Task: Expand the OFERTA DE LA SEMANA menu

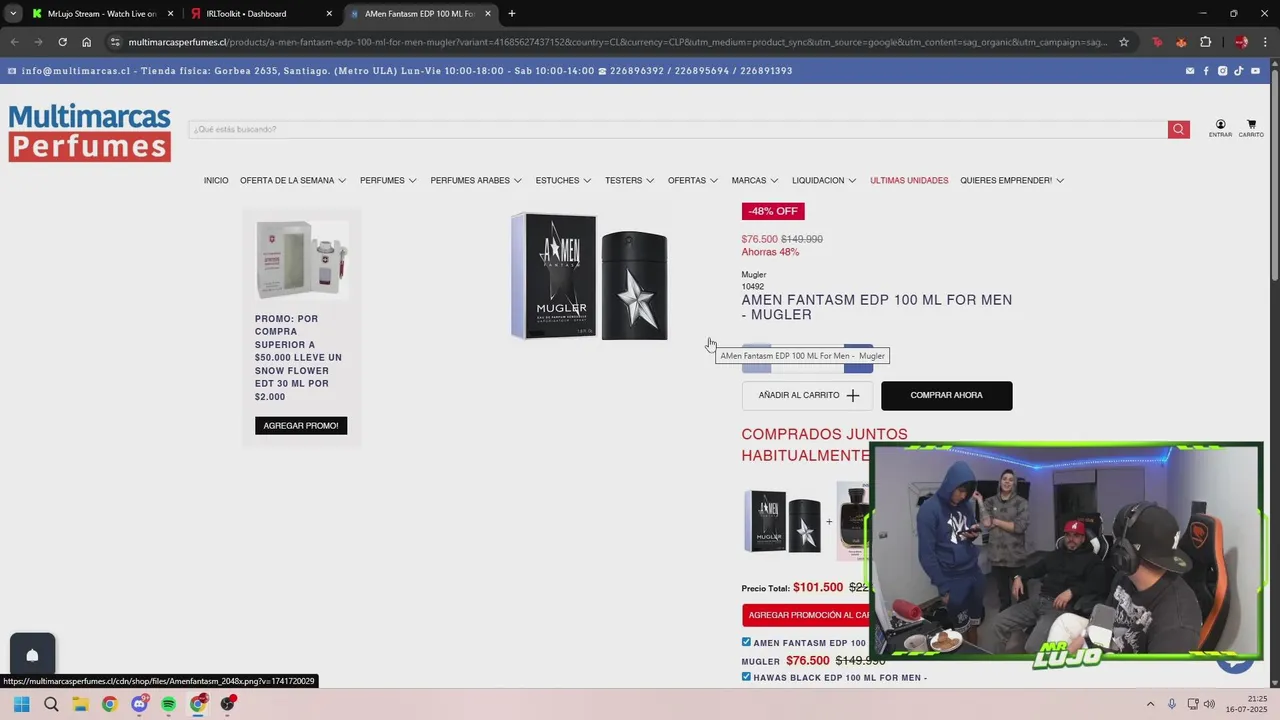Action: tap(293, 180)
